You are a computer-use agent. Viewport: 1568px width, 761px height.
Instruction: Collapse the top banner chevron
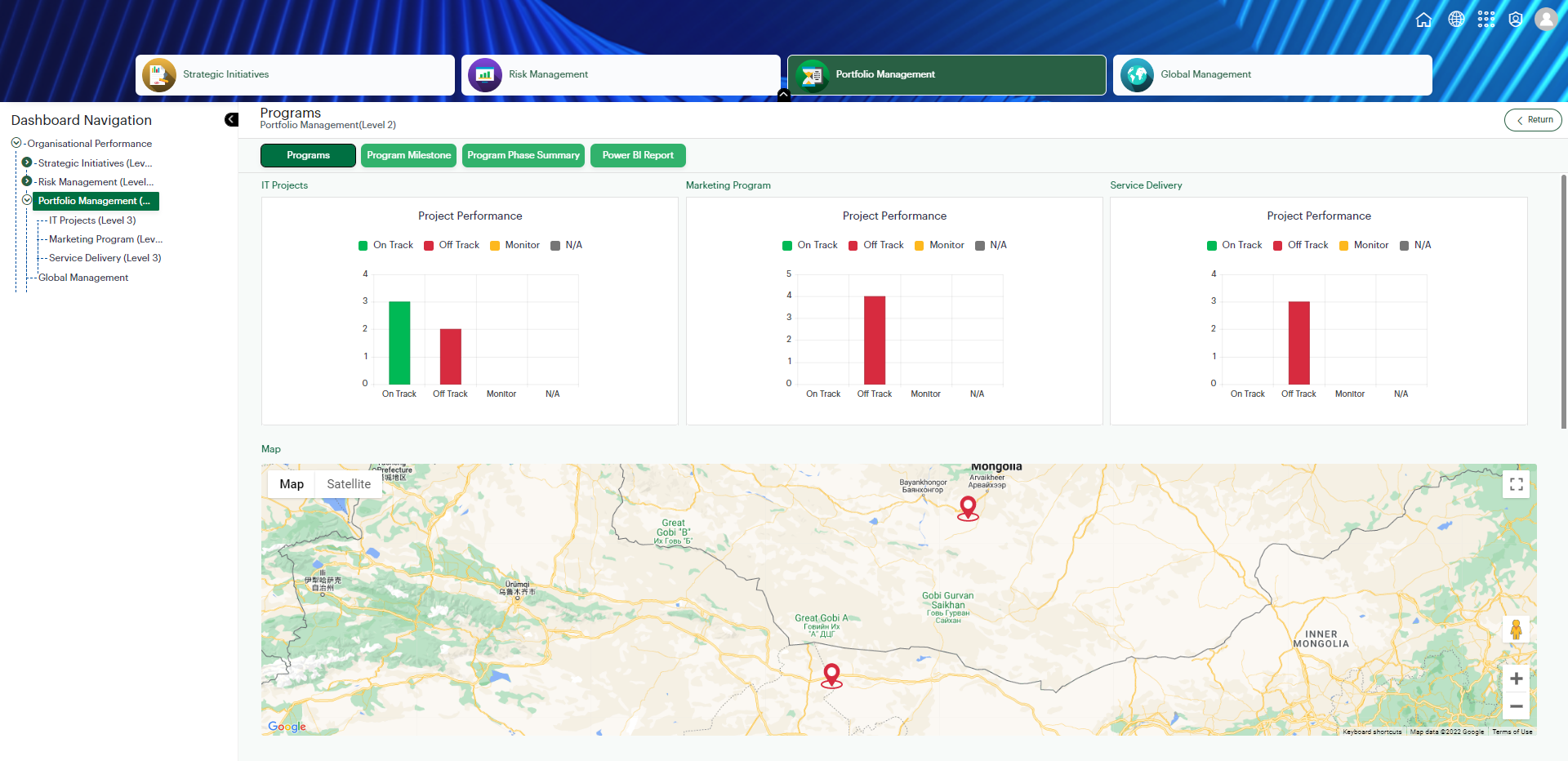[x=784, y=95]
